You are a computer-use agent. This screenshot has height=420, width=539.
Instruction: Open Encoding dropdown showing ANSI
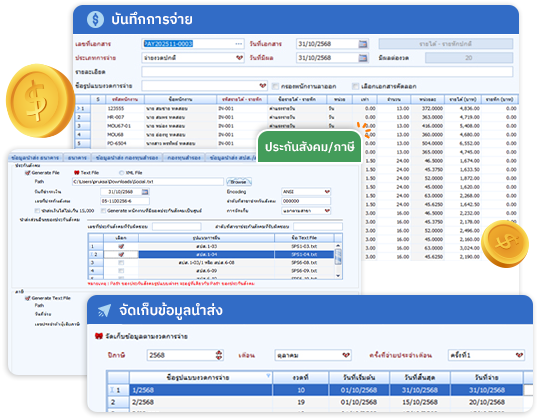point(327,191)
